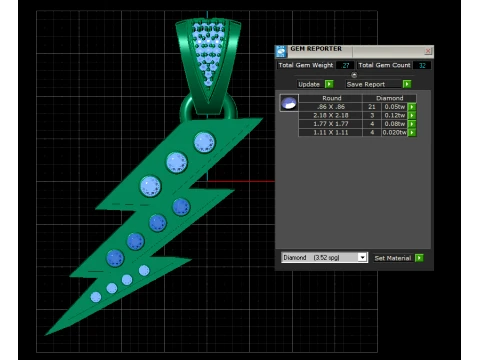Click the green arrow next to Set Material
Image resolution: width=480 pixels, height=360 pixels.
419,258
